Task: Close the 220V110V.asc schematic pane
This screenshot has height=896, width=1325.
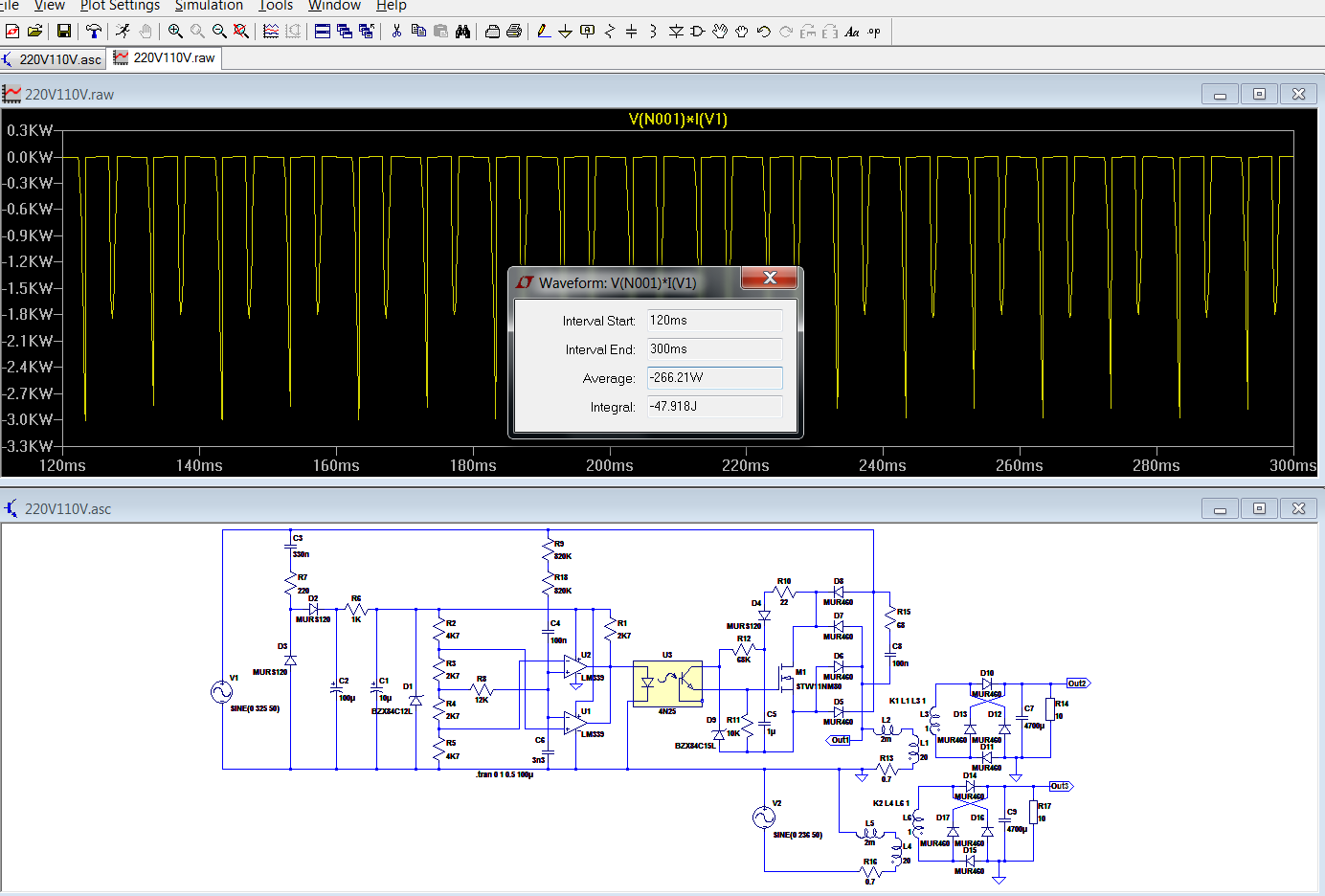Action: [x=1298, y=508]
